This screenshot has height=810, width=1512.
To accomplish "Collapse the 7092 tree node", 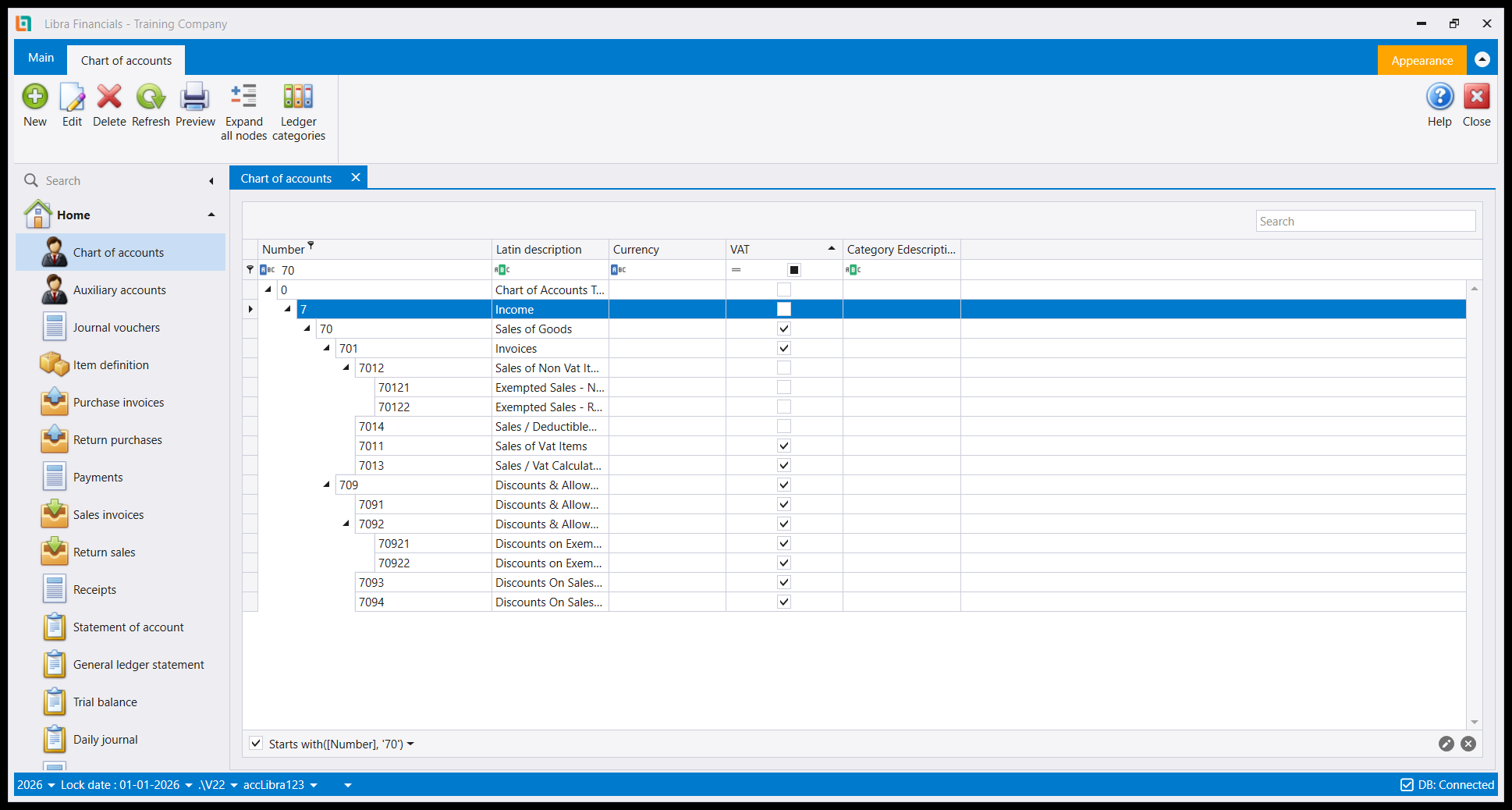I will click(346, 524).
